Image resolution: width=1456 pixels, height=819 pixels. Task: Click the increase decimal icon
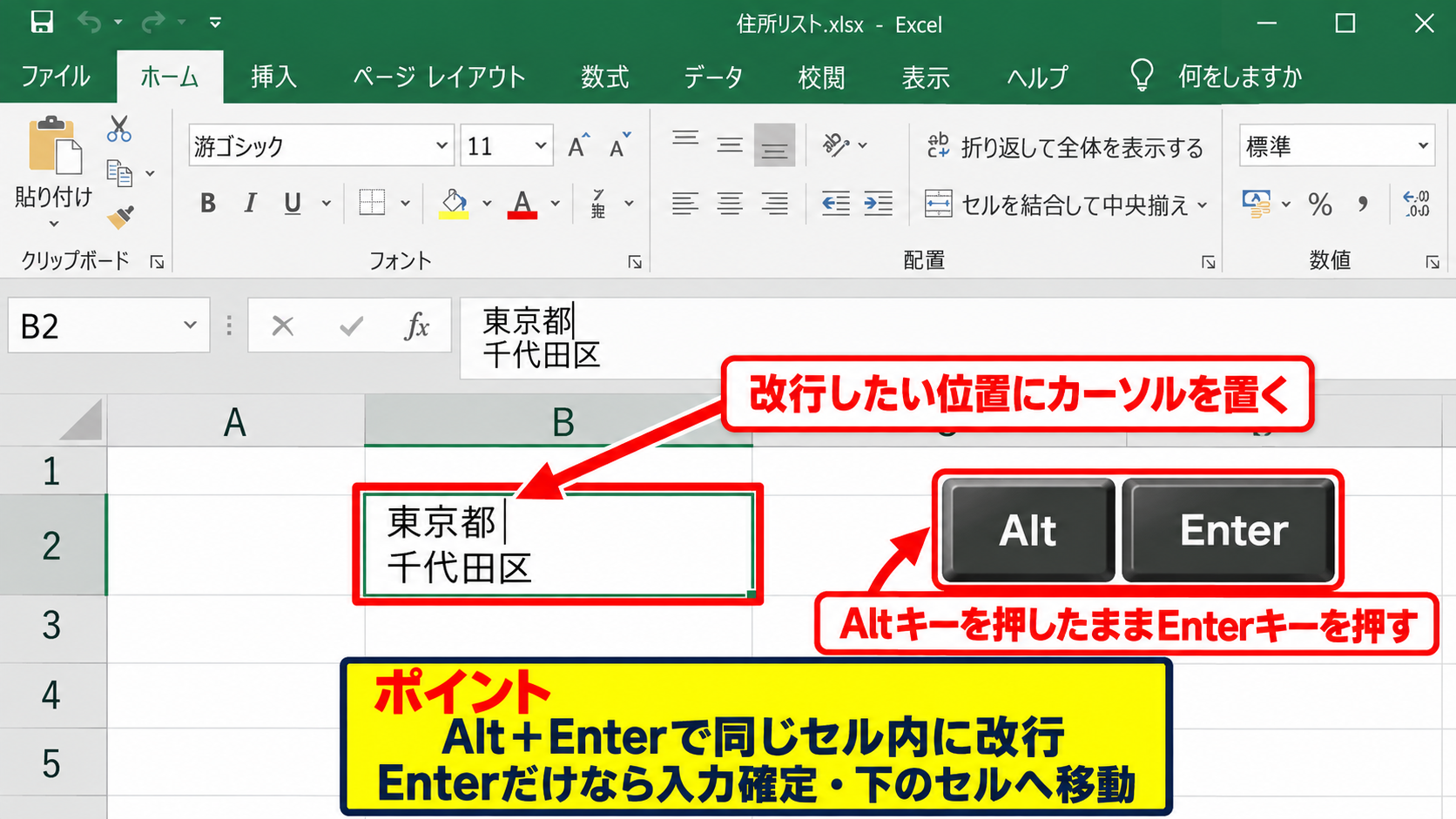pos(1417,204)
